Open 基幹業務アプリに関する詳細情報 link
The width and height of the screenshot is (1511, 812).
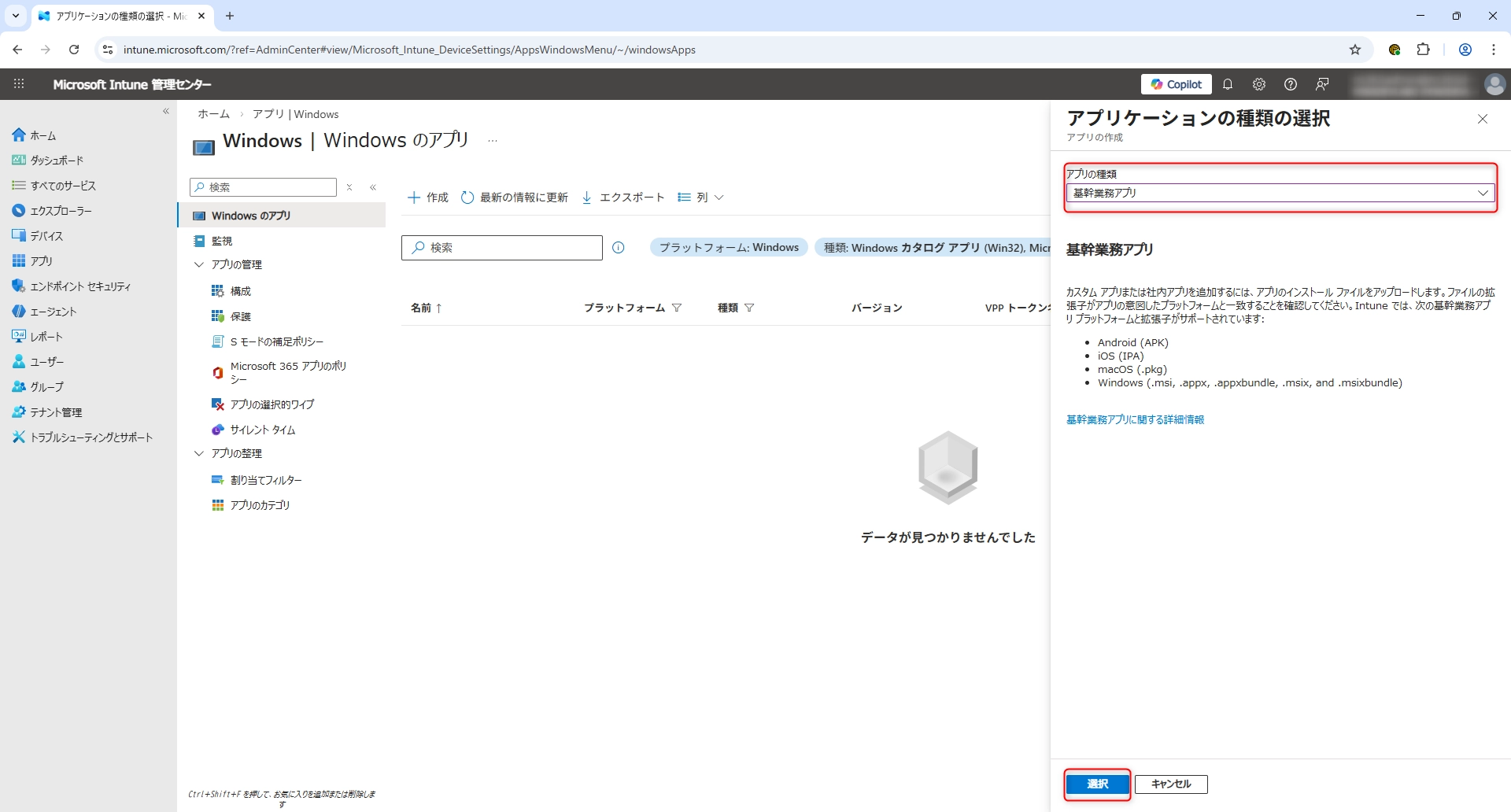pyautogui.click(x=1135, y=419)
